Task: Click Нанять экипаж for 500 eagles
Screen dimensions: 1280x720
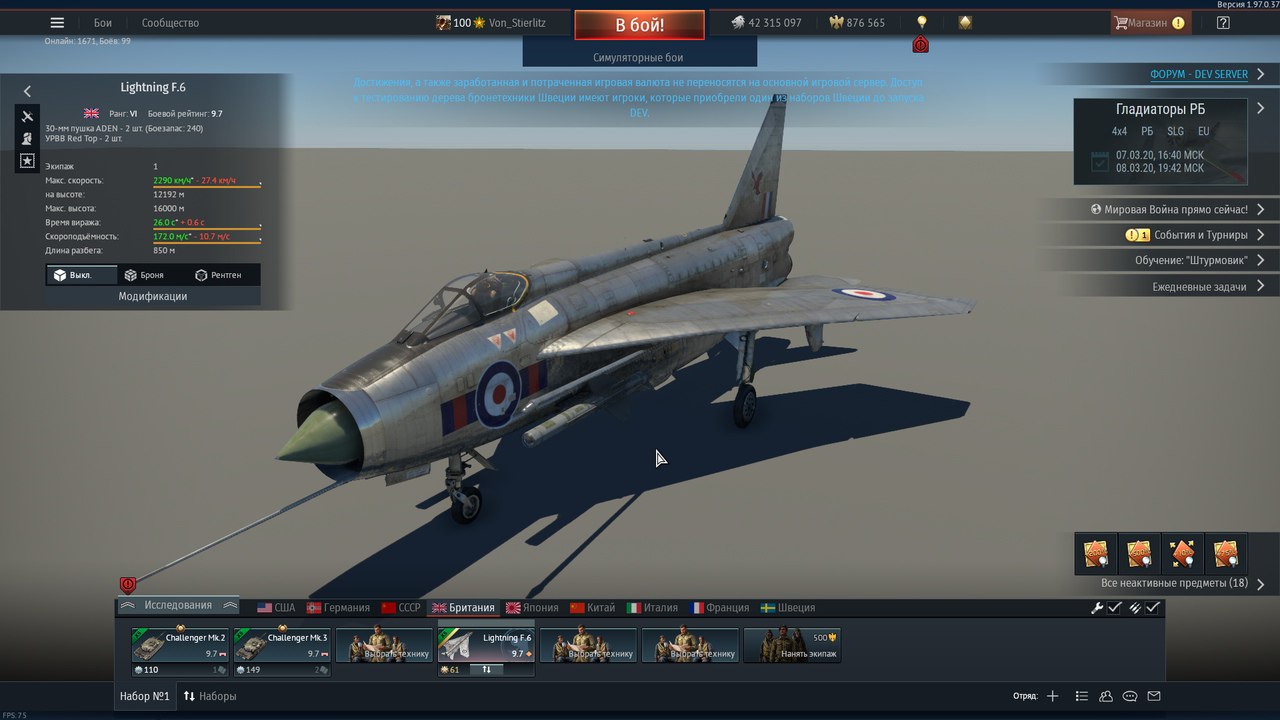Action: click(x=792, y=645)
